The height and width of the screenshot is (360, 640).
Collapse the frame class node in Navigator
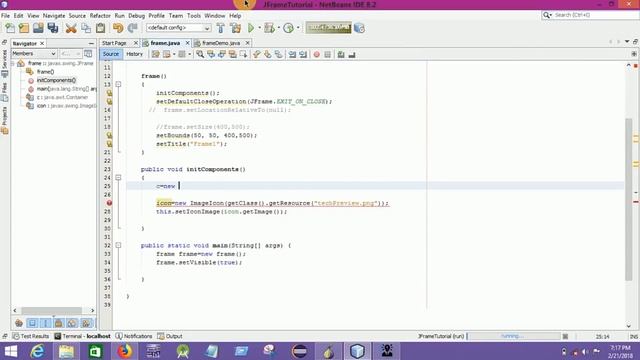(13, 63)
